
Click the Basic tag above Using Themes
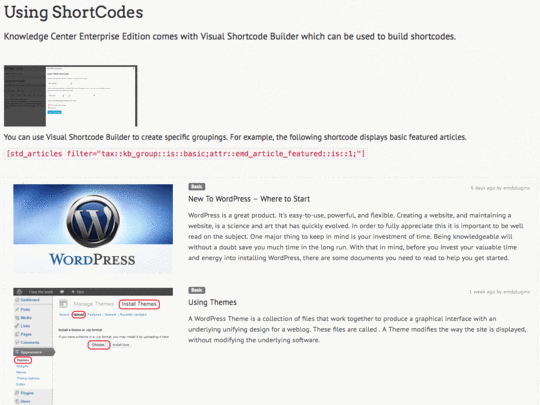pyautogui.click(x=197, y=290)
